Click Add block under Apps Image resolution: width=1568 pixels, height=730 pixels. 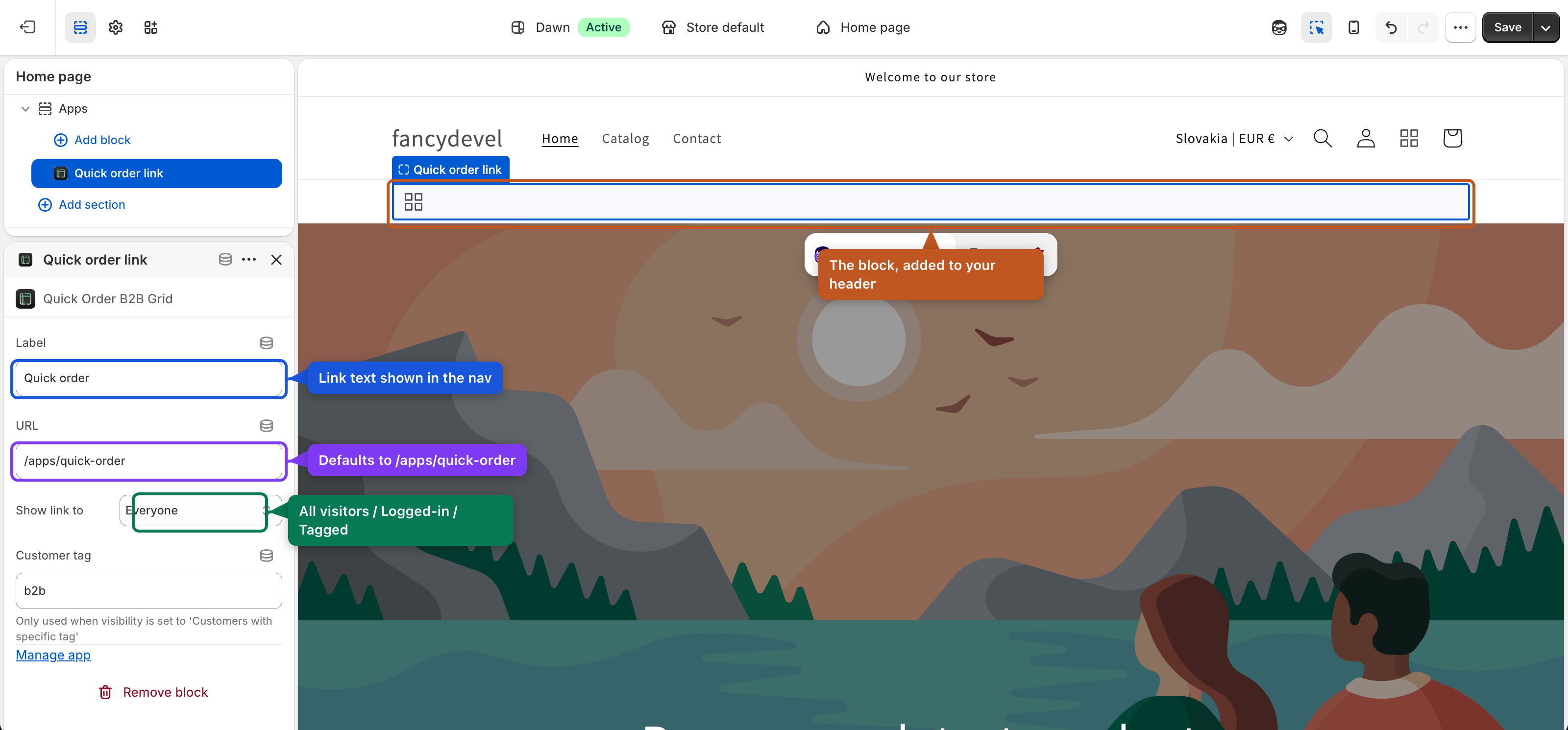pos(93,140)
